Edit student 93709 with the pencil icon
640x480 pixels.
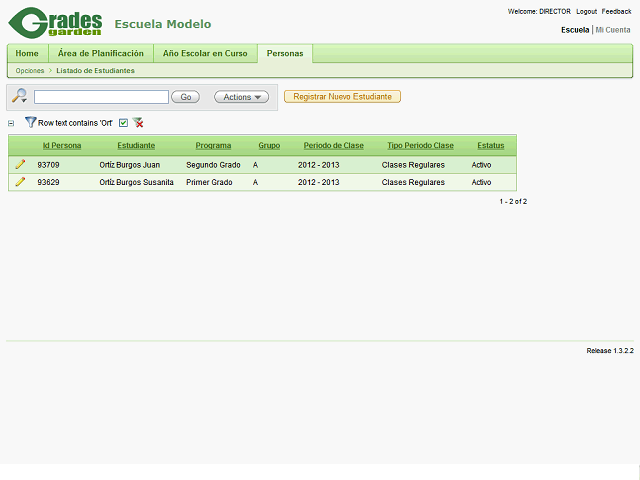20,164
